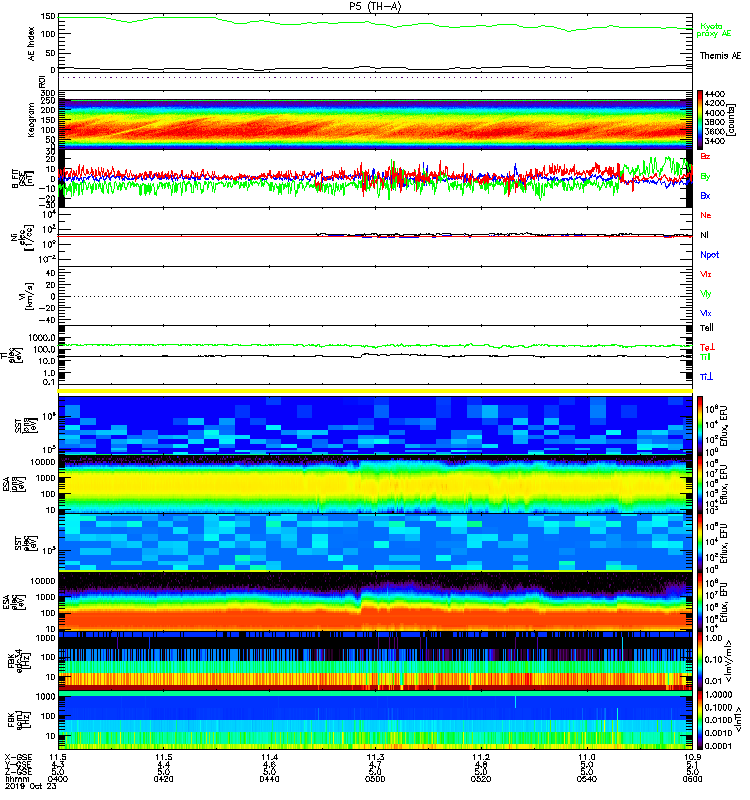Click the "10.9" X-GSE position value
This screenshot has height=800, width=750.
click(x=692, y=757)
